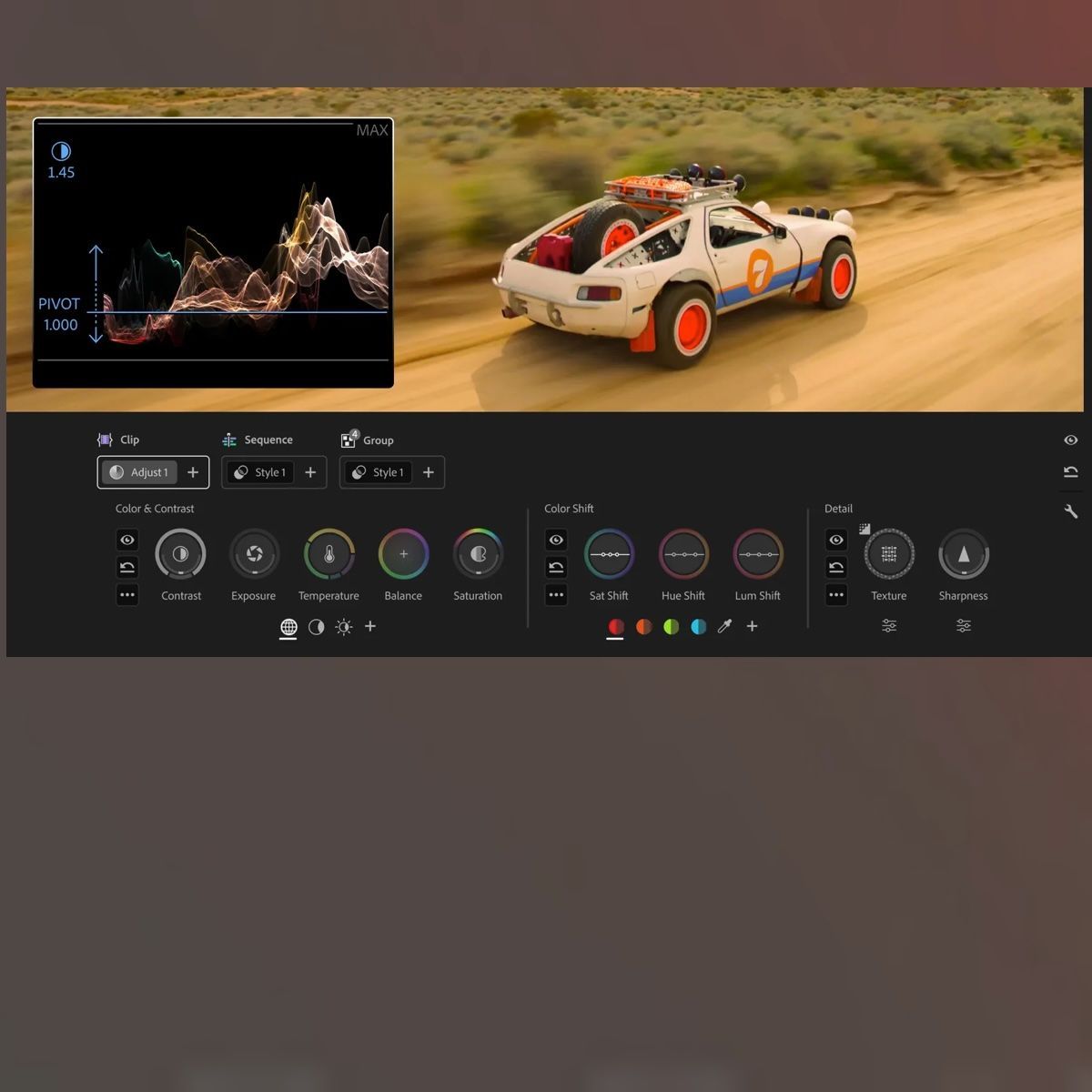The image size is (1092, 1092).
Task: Select the red gradient swatch under Sat Shift
Action: [x=616, y=626]
